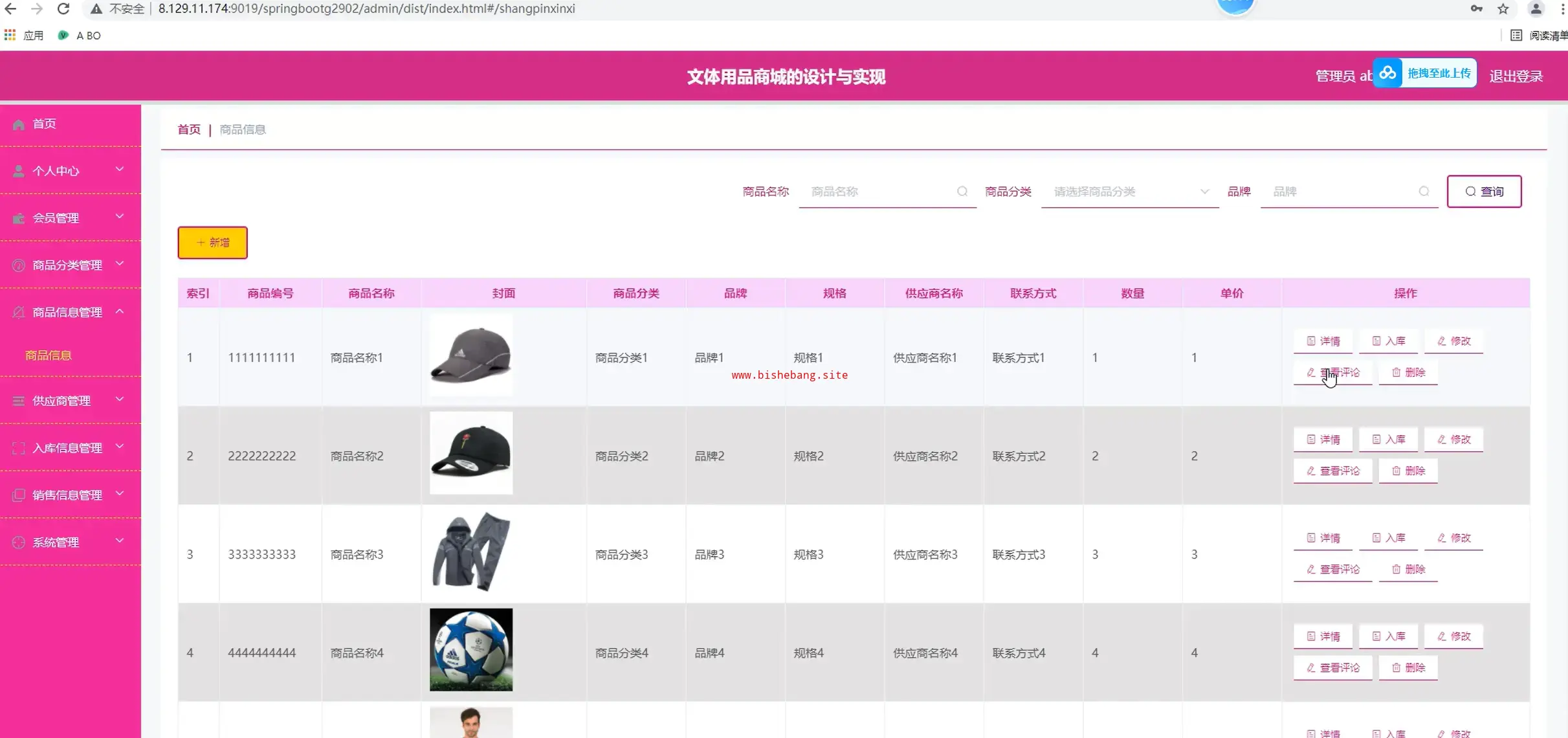
Task: Reload the page with browser refresh icon
Action: click(x=63, y=8)
